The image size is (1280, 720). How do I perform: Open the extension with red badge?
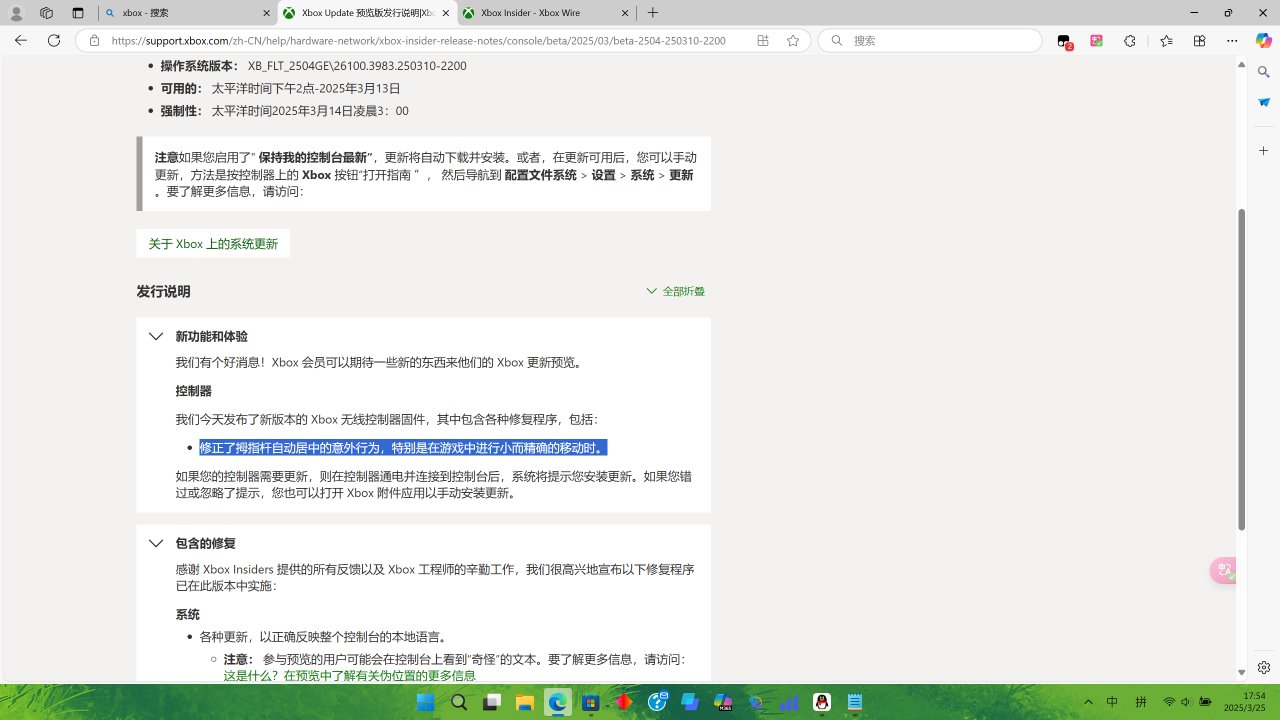1064,41
